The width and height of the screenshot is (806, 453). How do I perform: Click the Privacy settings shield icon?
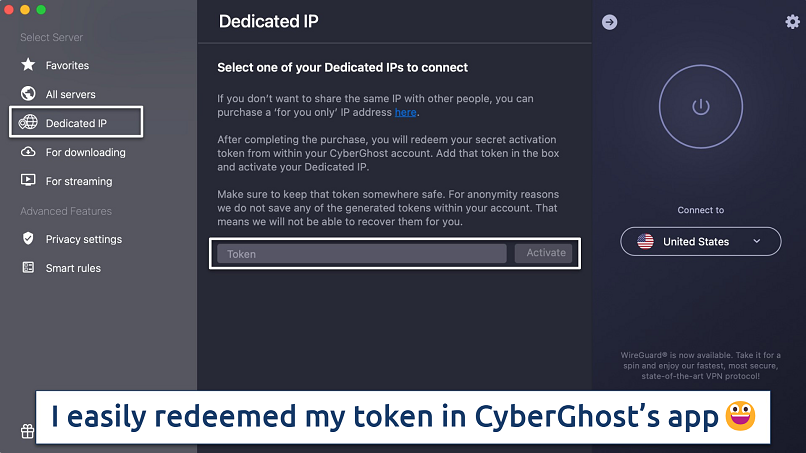coord(28,239)
